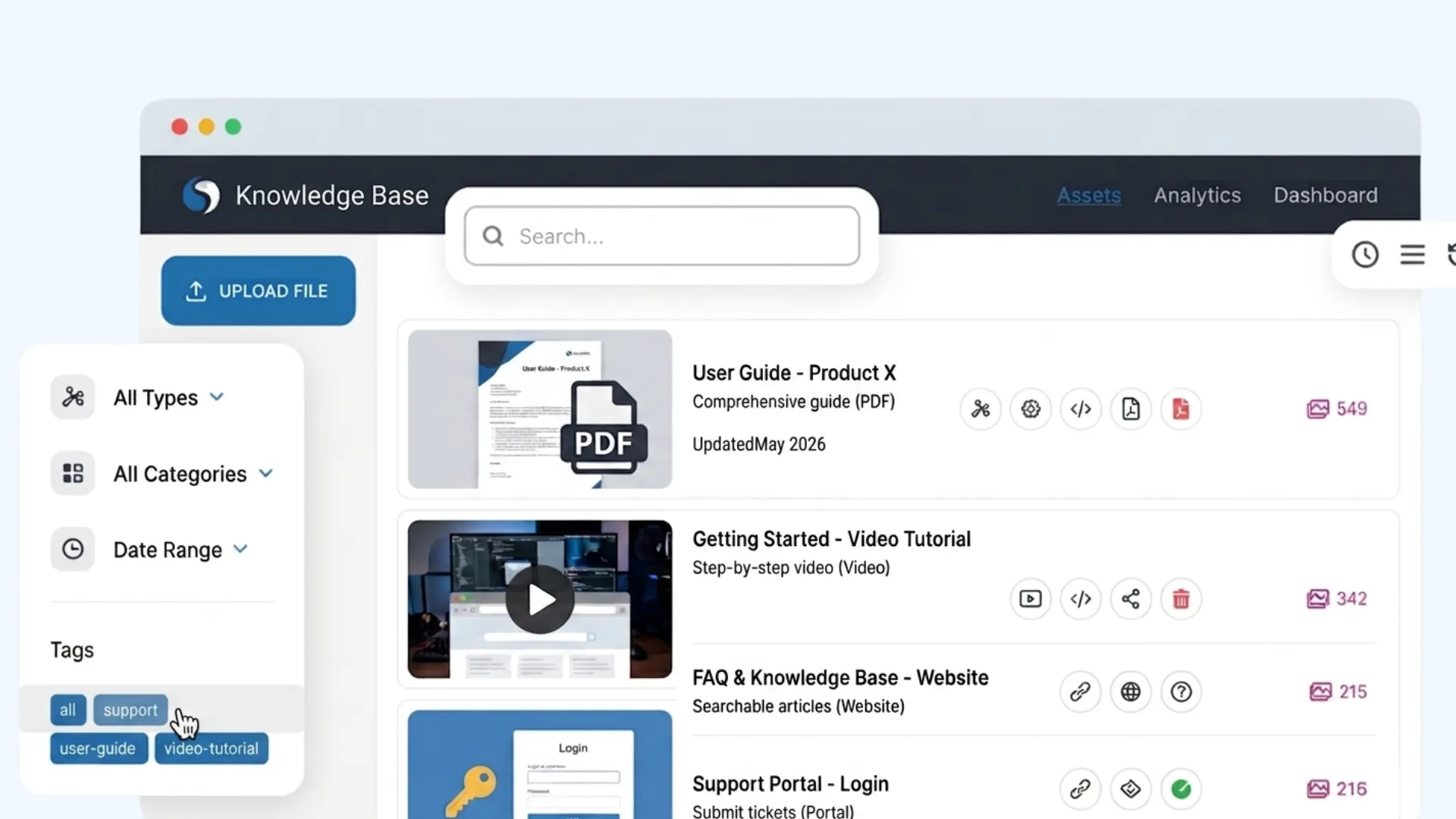This screenshot has height=819, width=1456.
Task: Click 'Step-by-step video (Video)' description
Action: (x=791, y=568)
